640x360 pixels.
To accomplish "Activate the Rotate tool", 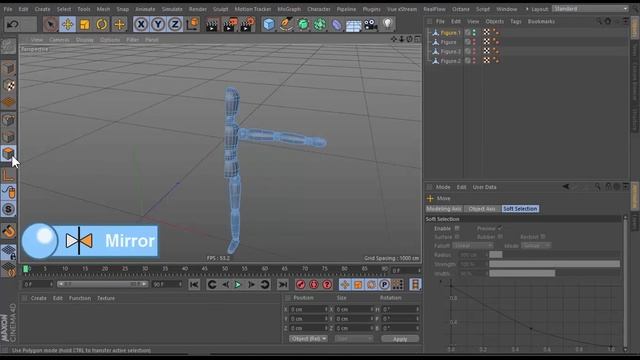I will point(102,24).
